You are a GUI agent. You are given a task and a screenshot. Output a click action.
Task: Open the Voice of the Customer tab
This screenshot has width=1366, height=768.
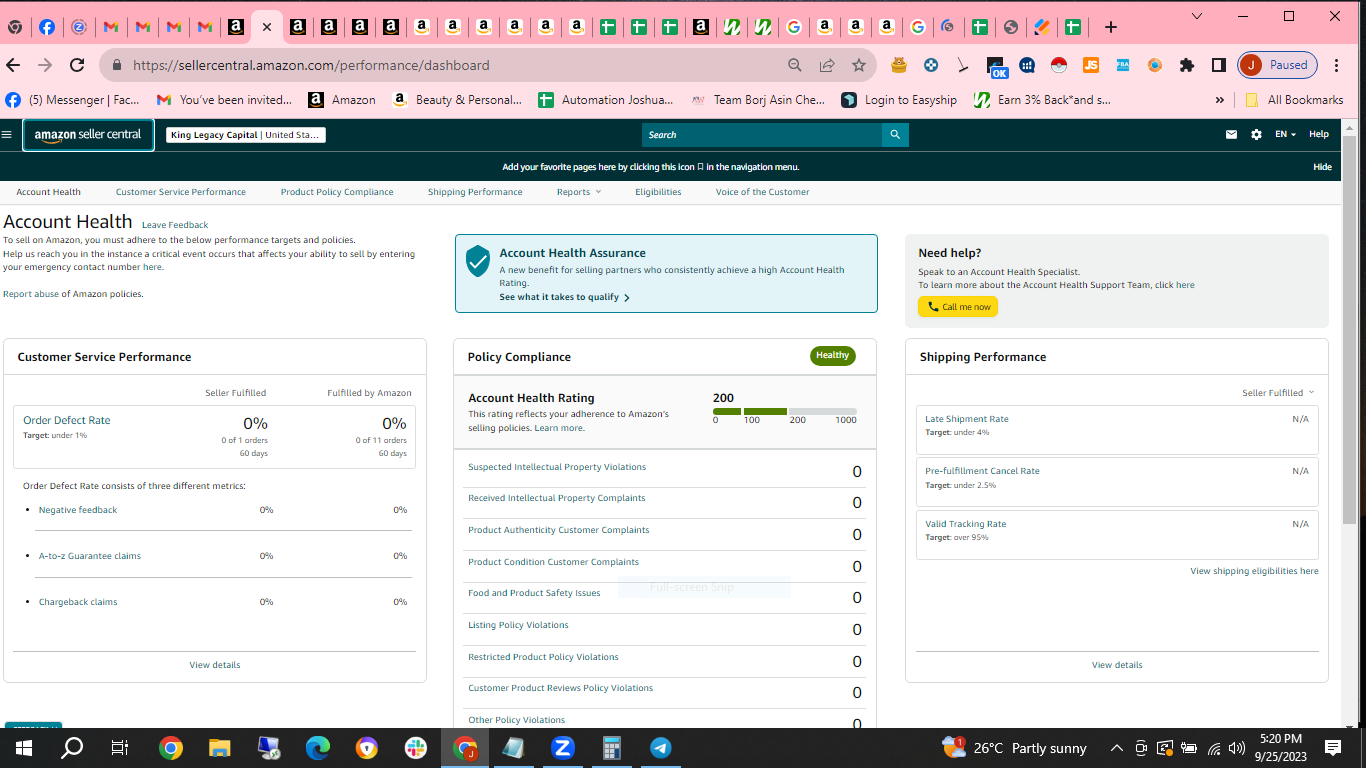point(763,192)
